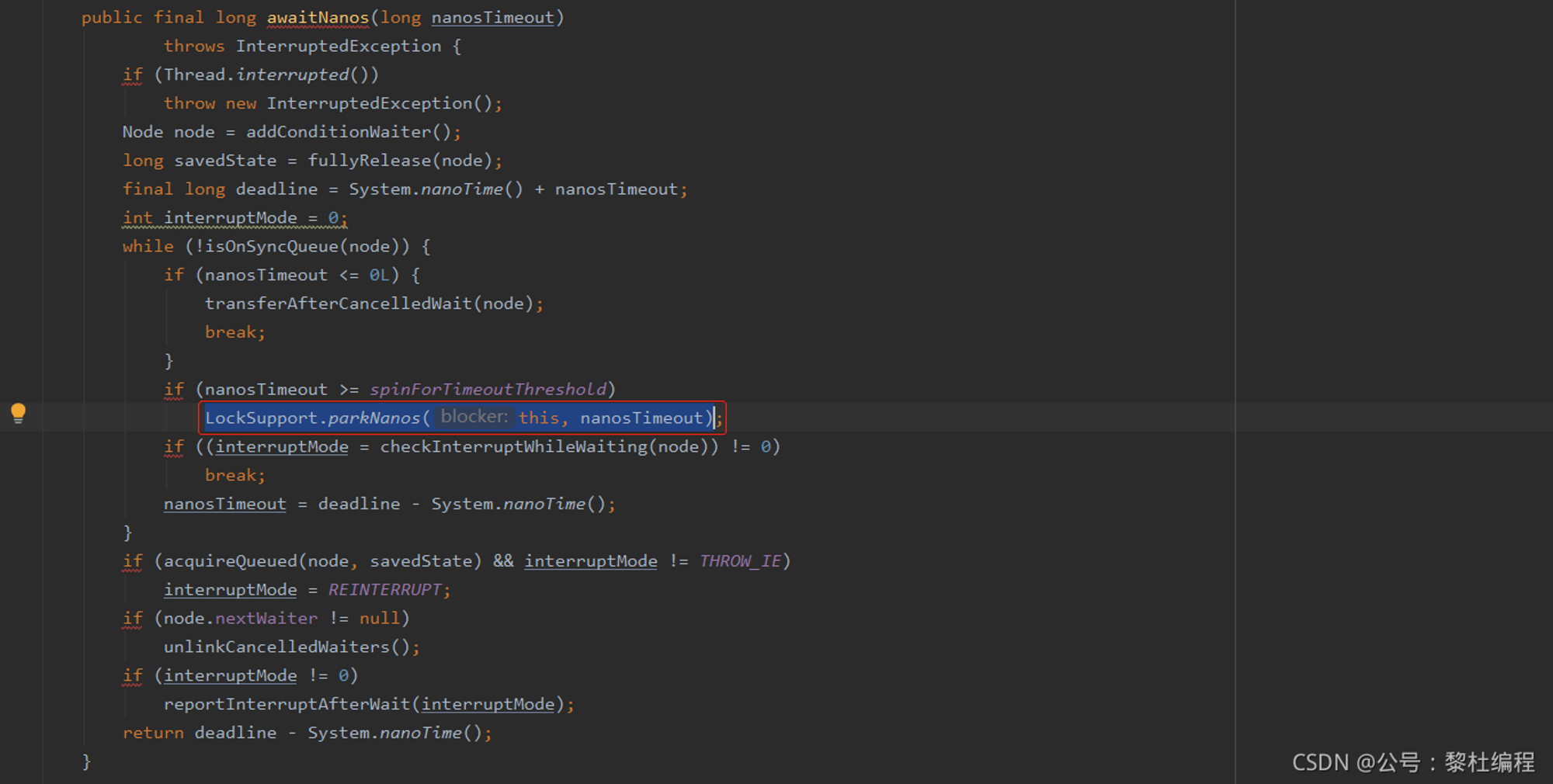This screenshot has height=784, width=1553.
Task: Click the THROW_IE constant
Action: coord(740,562)
